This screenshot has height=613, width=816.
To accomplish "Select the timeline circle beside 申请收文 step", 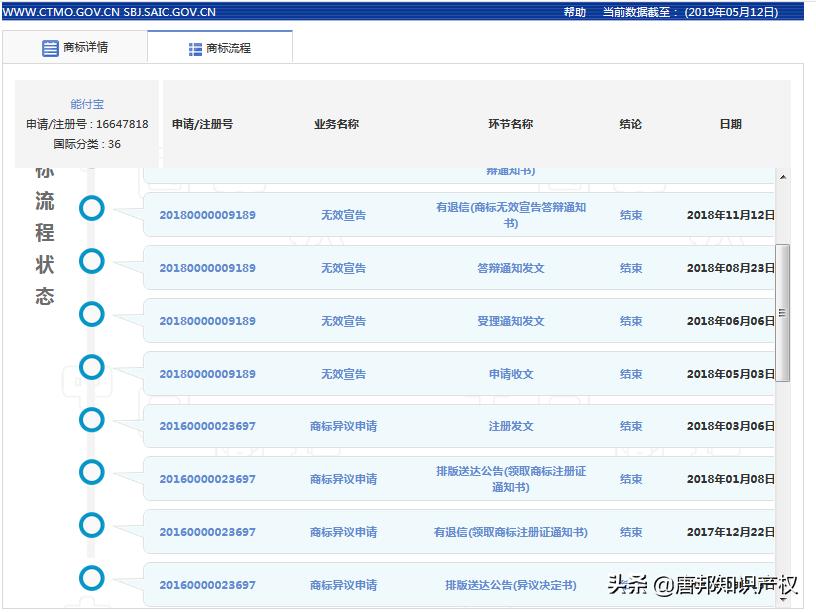I will click(x=91, y=367).
